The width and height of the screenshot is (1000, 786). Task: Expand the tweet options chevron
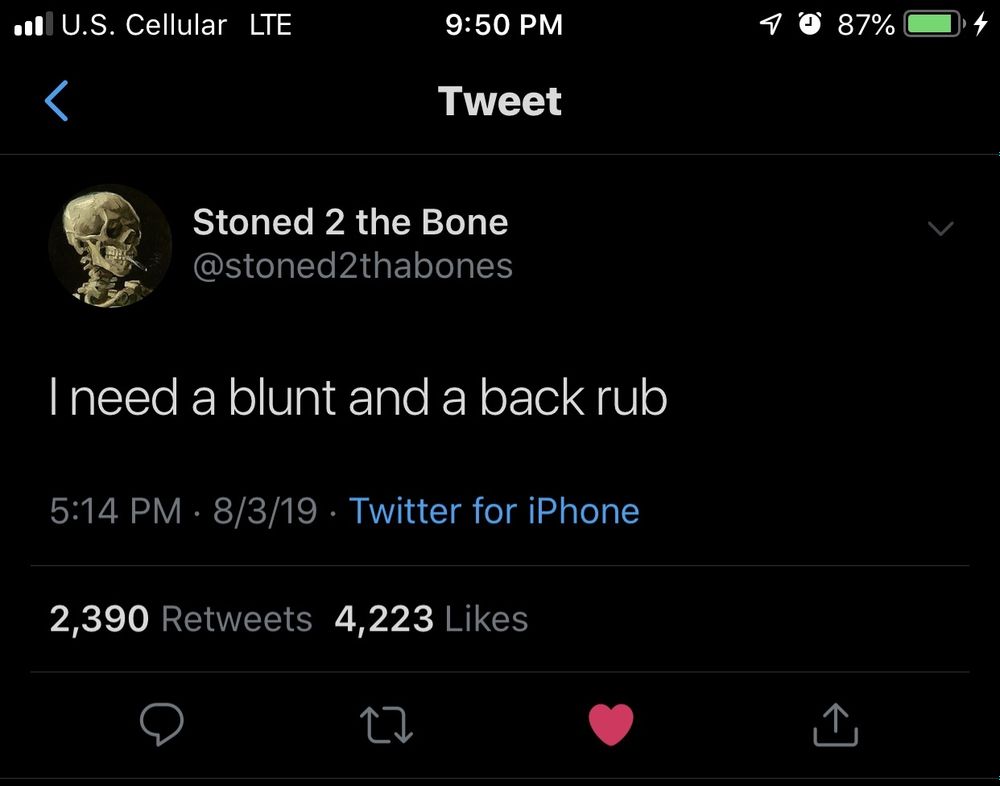[941, 228]
